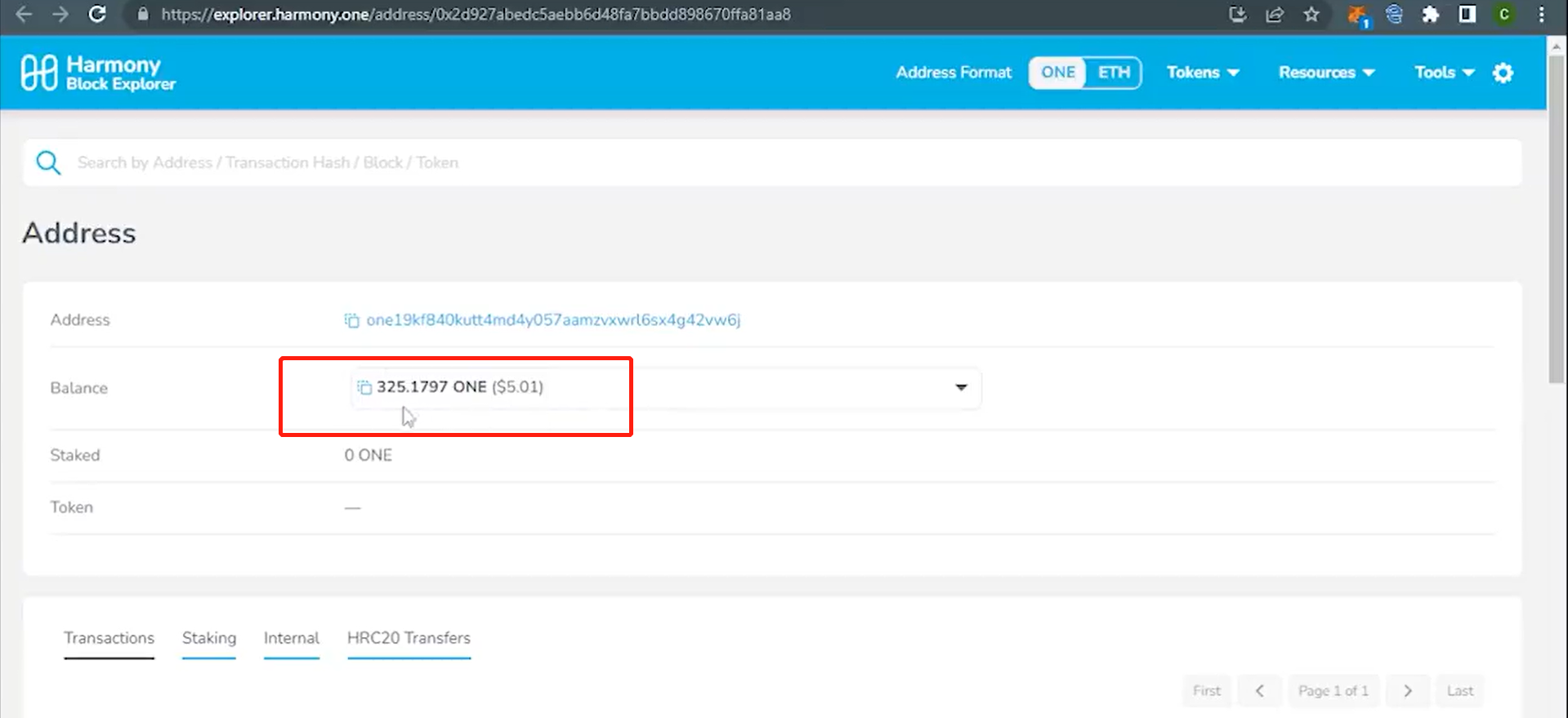This screenshot has width=1568, height=718.
Task: Reload the explorer page
Action: (97, 14)
